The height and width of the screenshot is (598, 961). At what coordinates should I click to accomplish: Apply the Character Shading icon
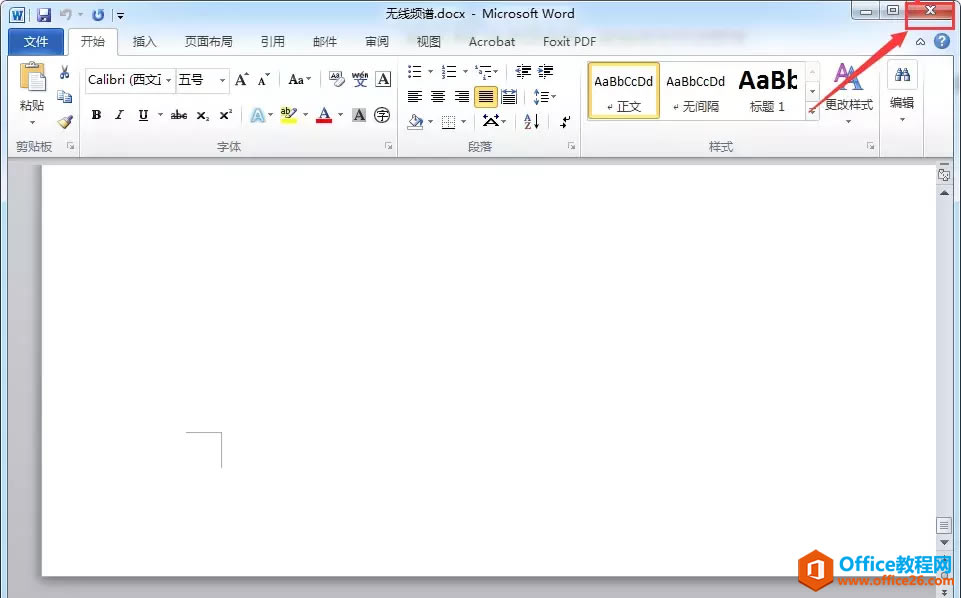tap(359, 115)
